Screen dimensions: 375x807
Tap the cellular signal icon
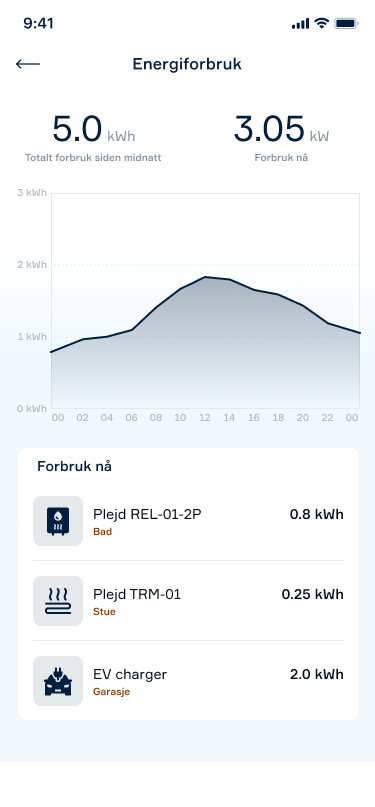300,24
